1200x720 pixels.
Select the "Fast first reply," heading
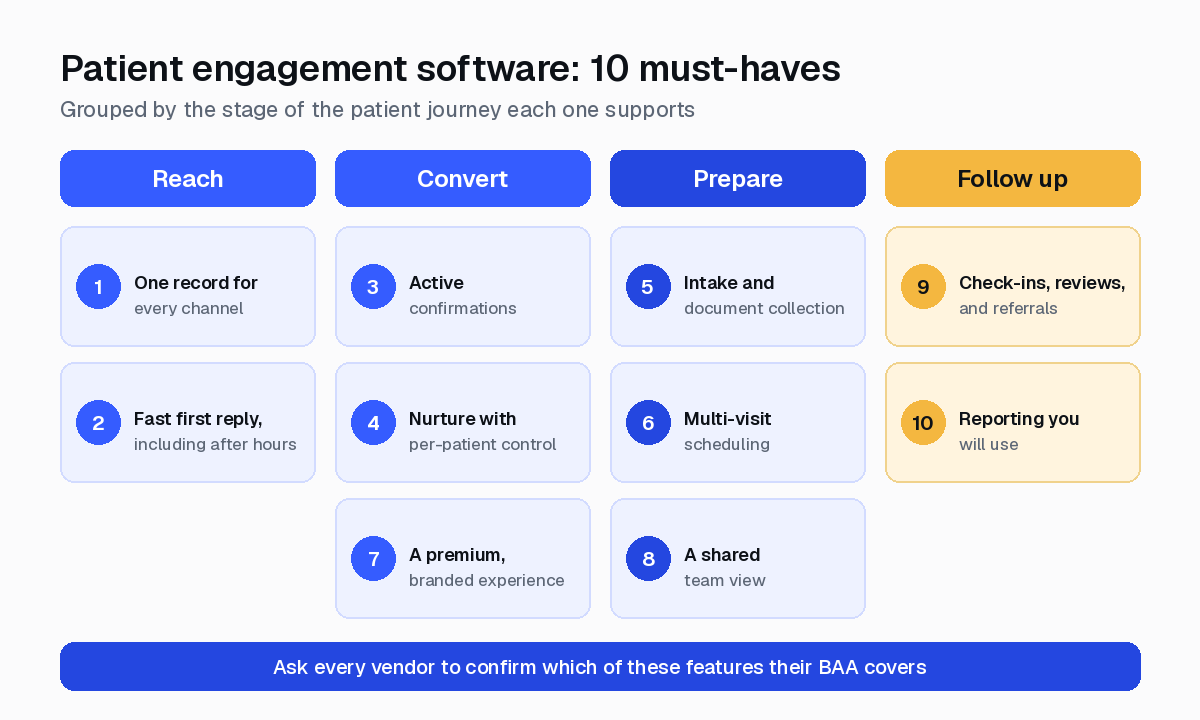coord(198,419)
